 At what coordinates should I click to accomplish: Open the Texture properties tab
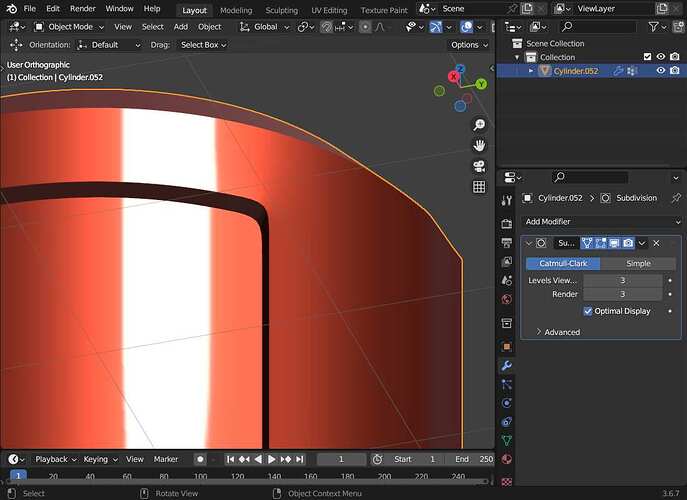pos(506,481)
